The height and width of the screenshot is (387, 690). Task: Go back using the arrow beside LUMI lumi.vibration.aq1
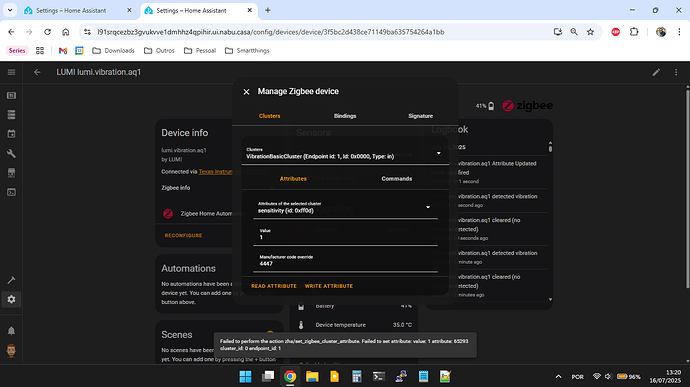[37, 72]
